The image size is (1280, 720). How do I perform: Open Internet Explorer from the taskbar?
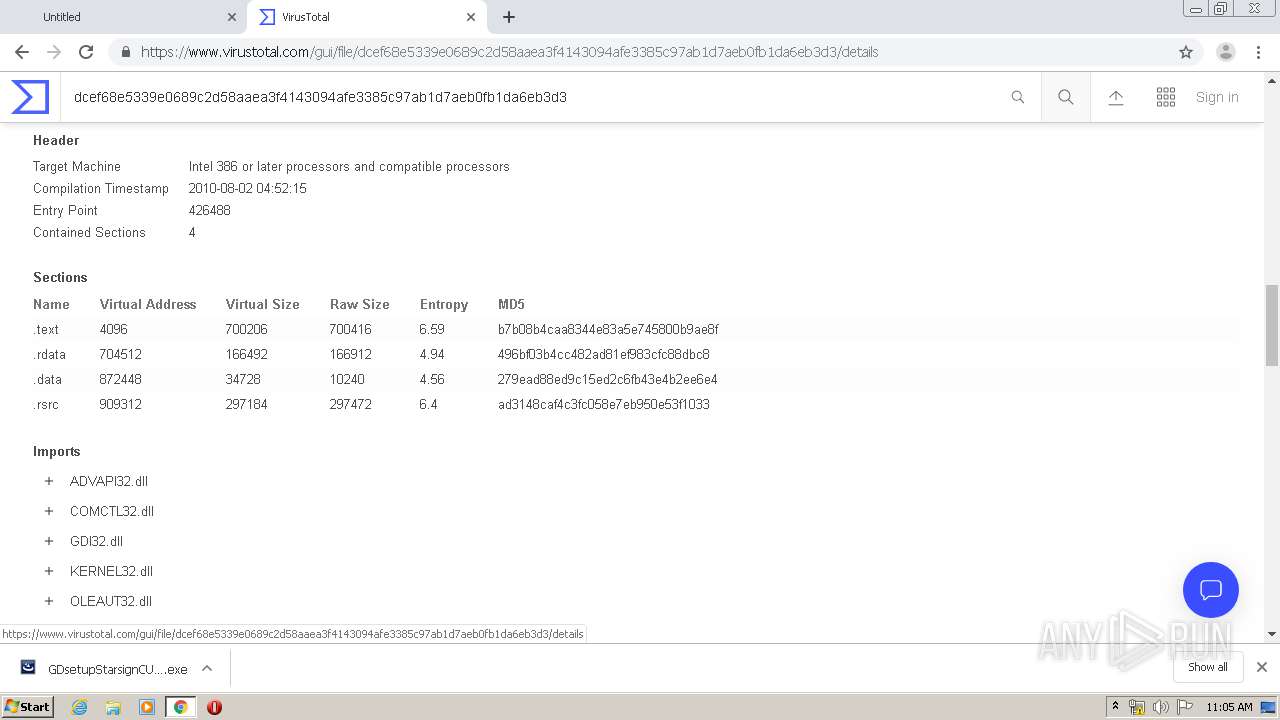pos(79,707)
